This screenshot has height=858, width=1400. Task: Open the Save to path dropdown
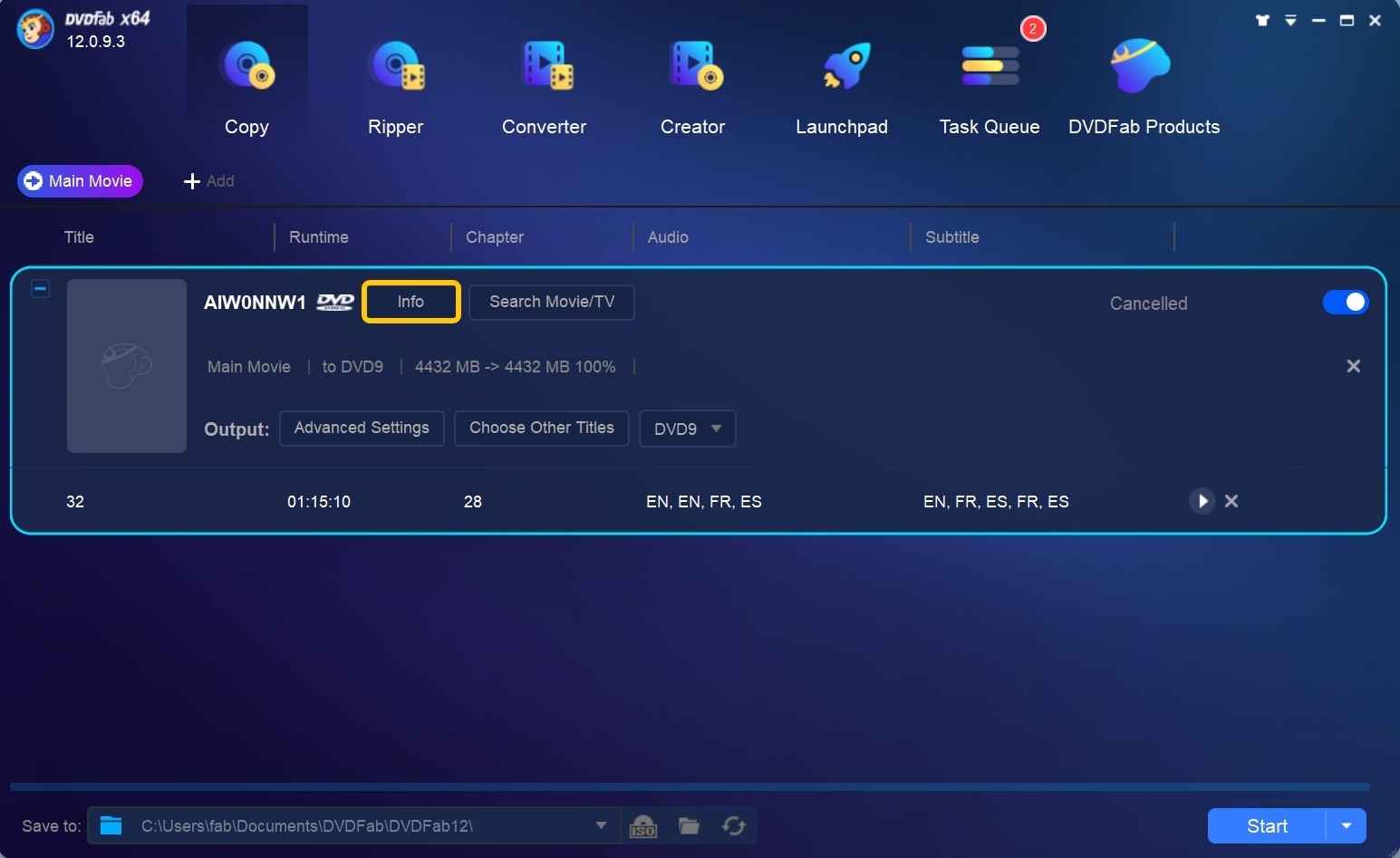pyautogui.click(x=601, y=825)
